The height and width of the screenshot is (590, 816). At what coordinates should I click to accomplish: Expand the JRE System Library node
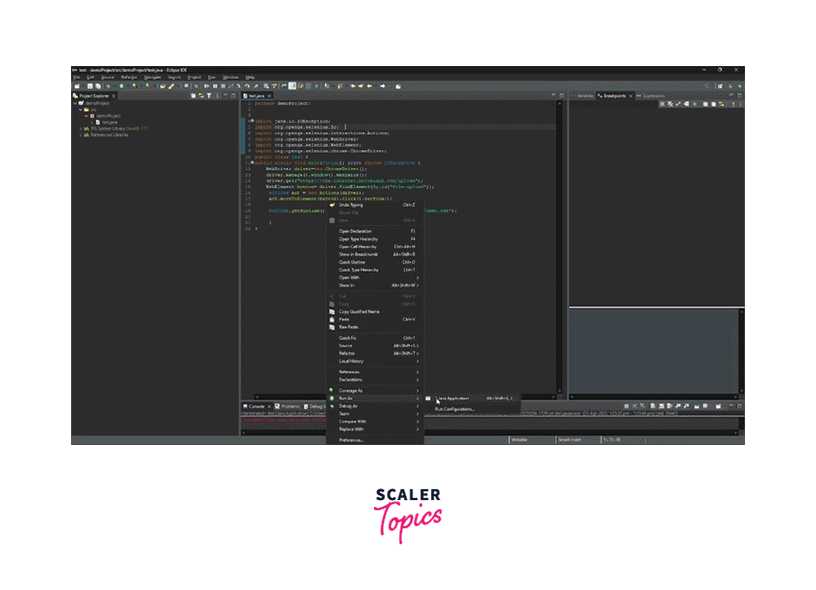(81, 128)
